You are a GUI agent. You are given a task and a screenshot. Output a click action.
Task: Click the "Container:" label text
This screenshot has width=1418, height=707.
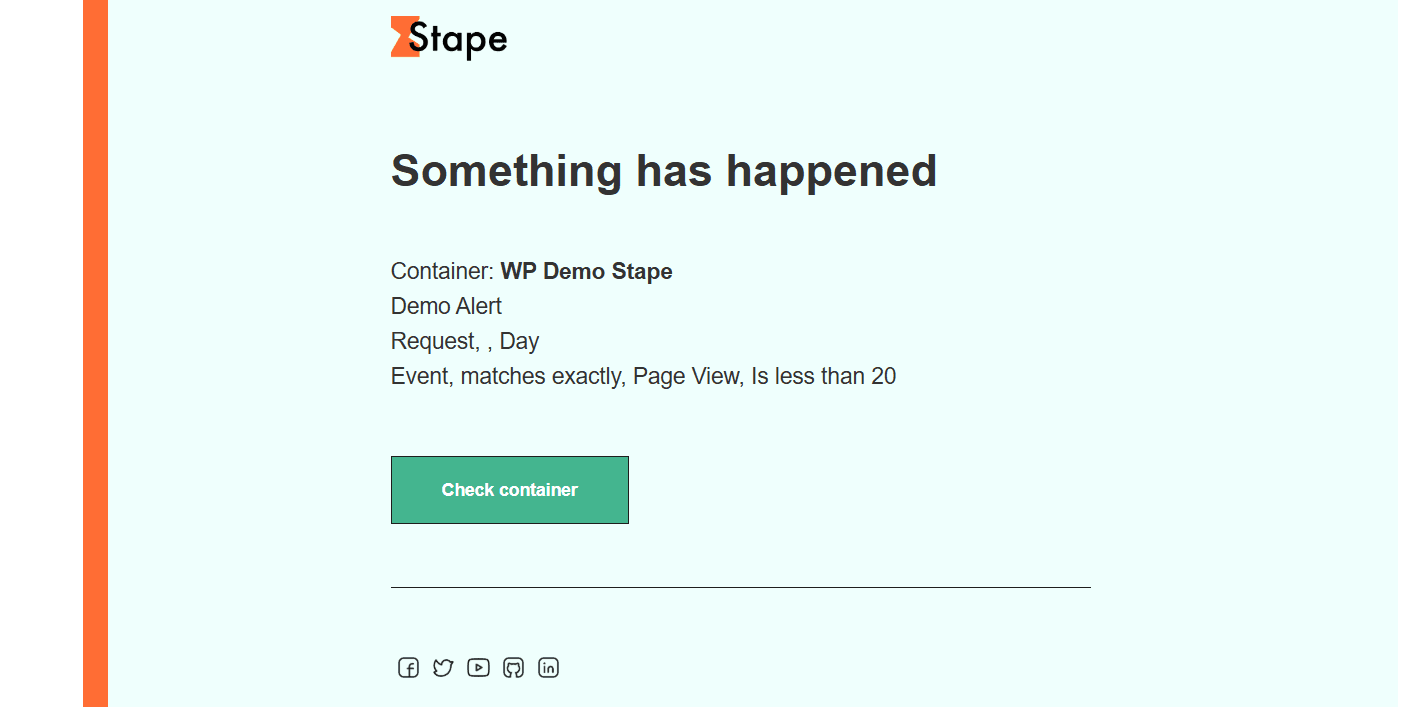point(442,271)
